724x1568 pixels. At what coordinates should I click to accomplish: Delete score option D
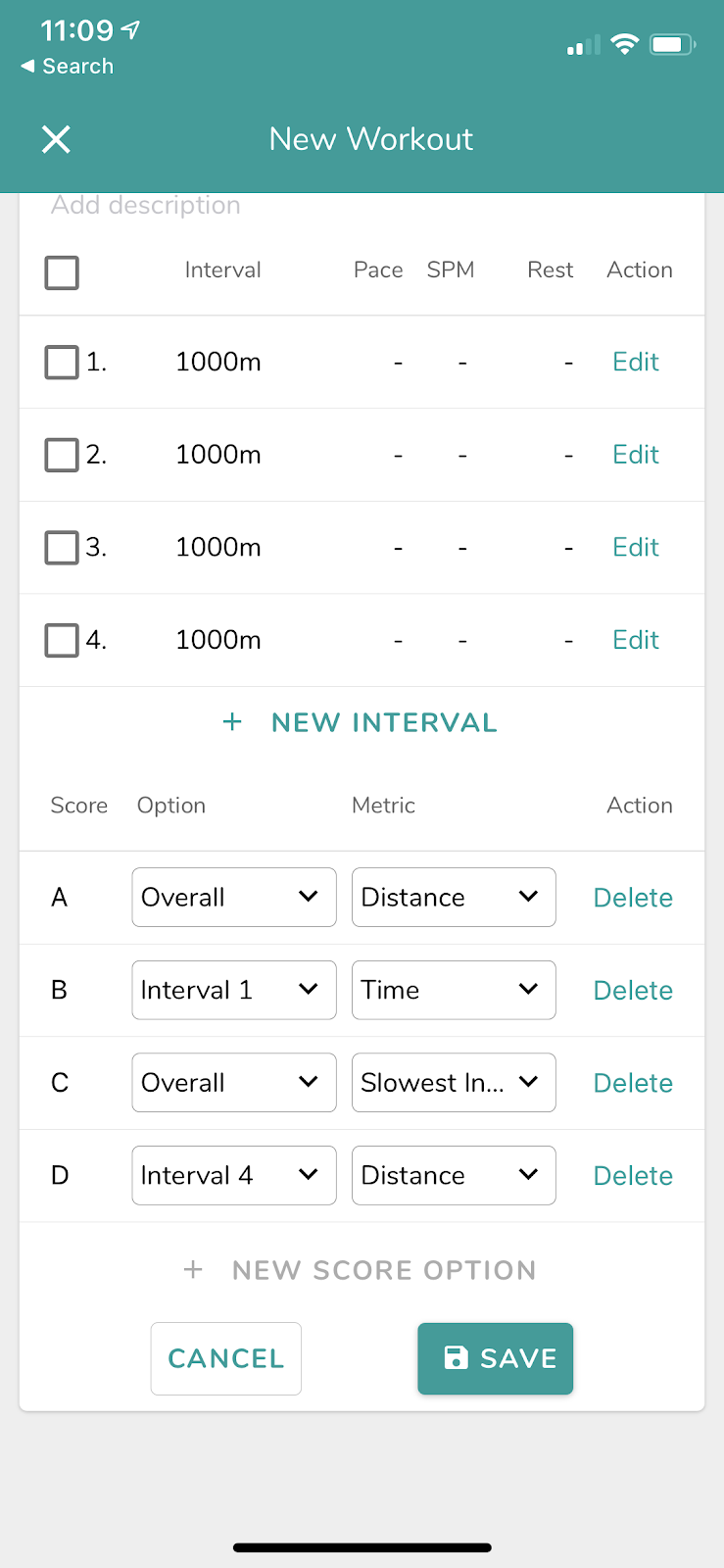pos(633,1175)
